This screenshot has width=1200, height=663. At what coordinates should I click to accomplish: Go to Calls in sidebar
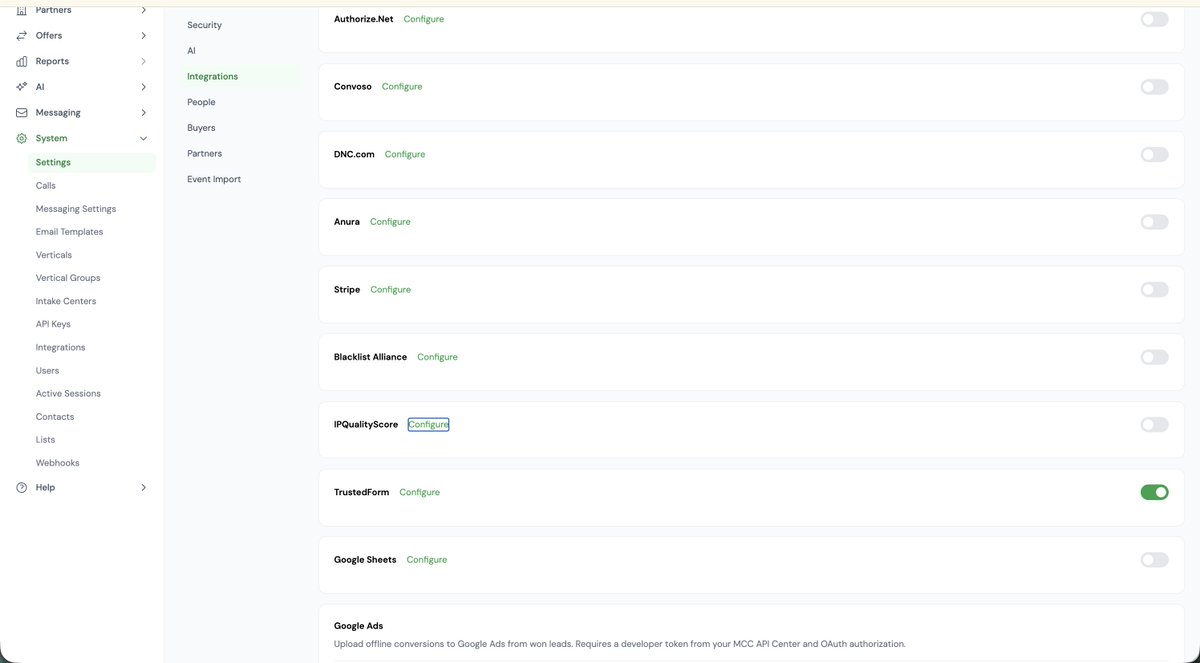46,186
